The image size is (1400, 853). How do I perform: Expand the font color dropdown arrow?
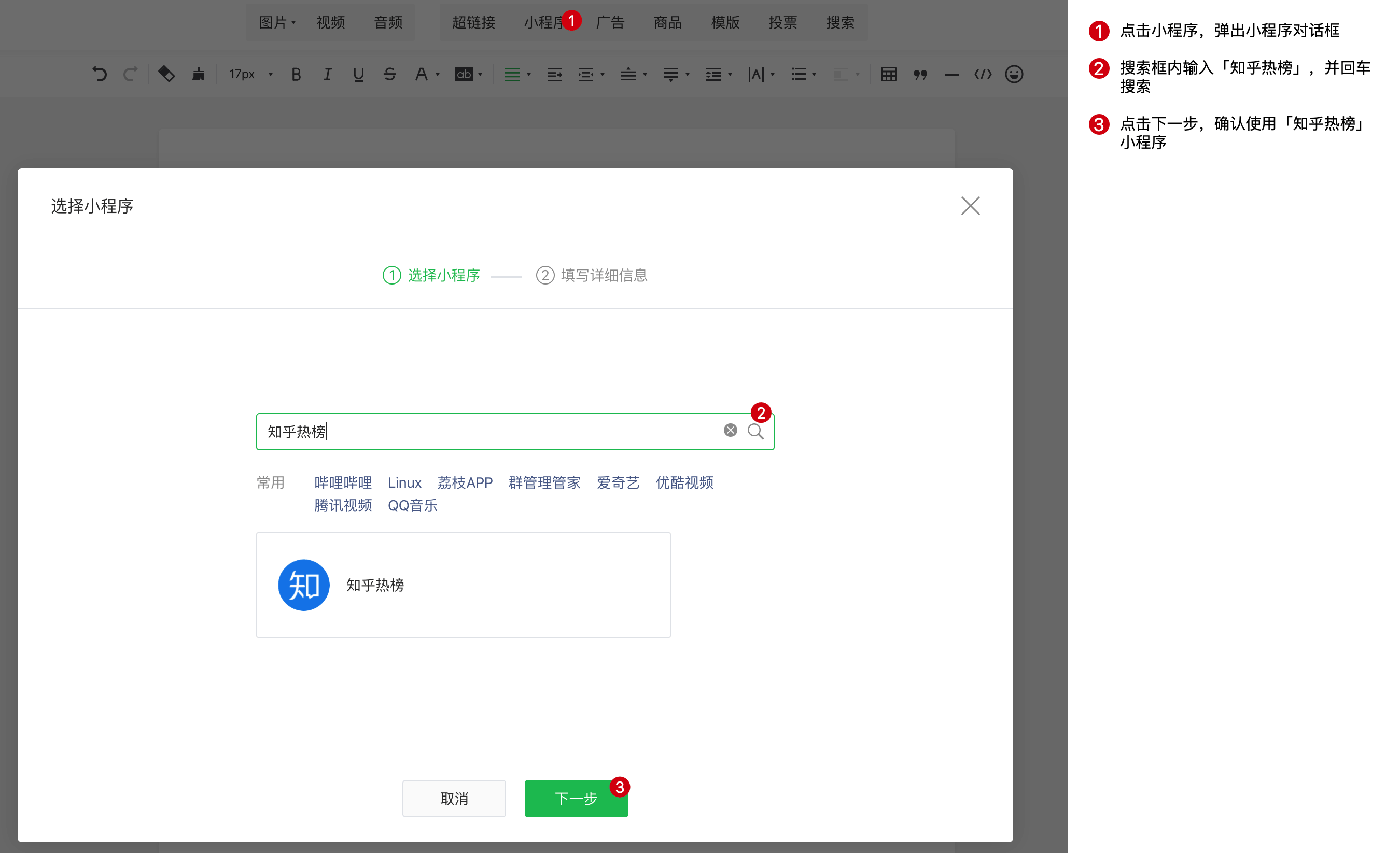coord(438,75)
